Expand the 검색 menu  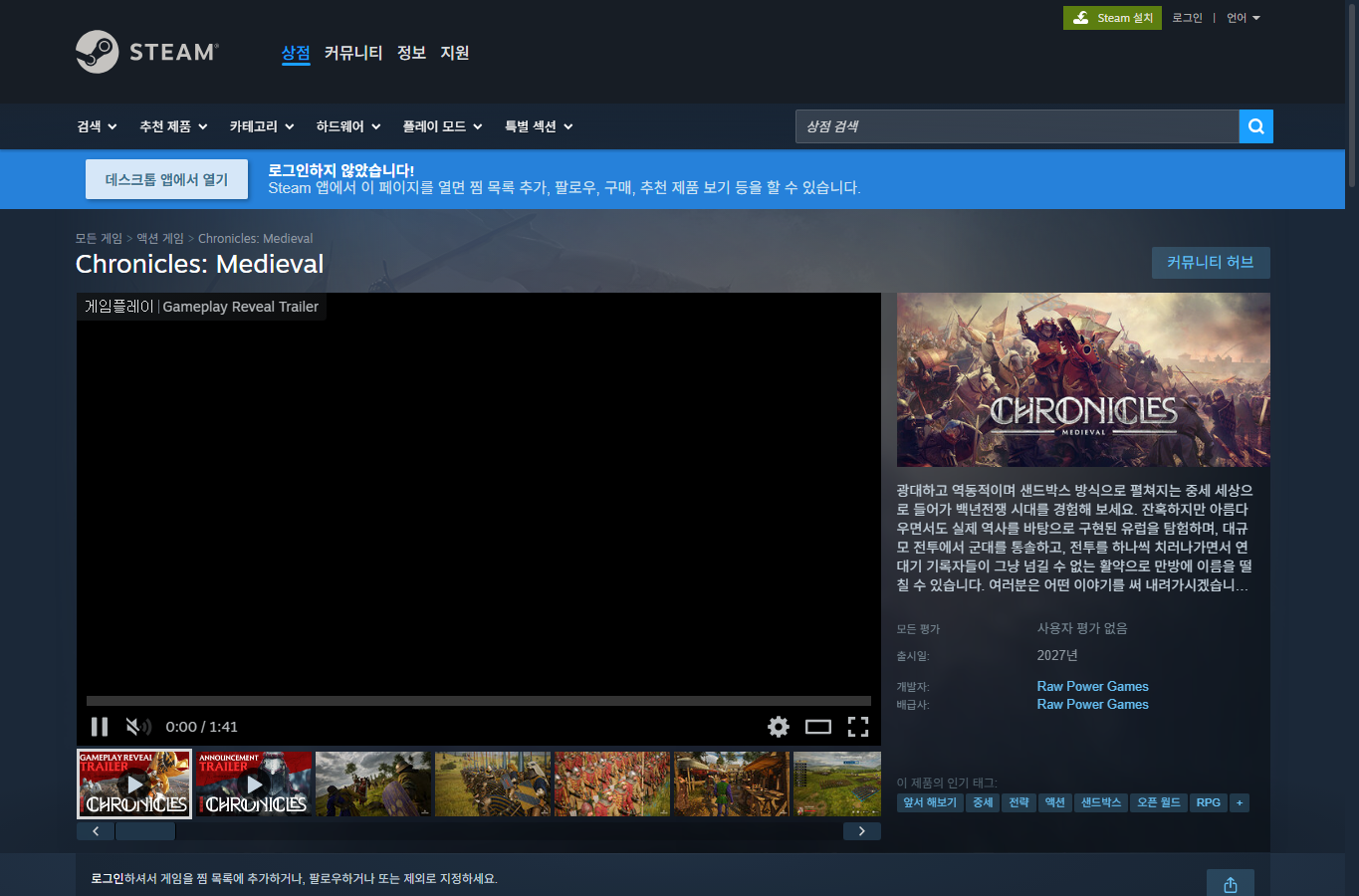[98, 126]
